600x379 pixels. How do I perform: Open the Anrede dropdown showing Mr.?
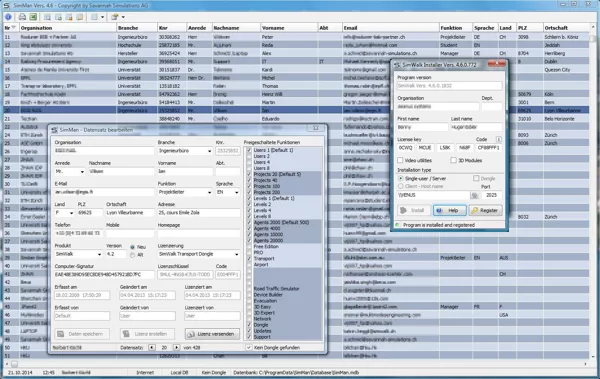click(82, 172)
